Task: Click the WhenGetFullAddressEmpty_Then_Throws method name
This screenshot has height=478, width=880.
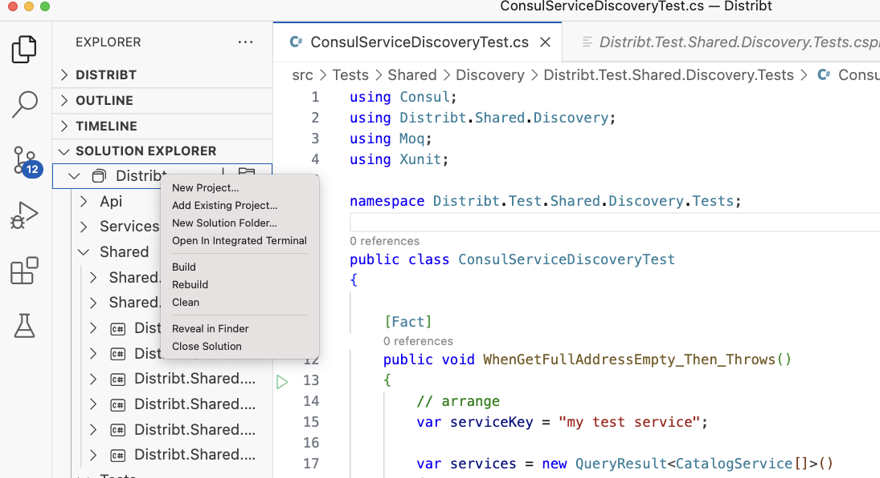Action: click(629, 360)
